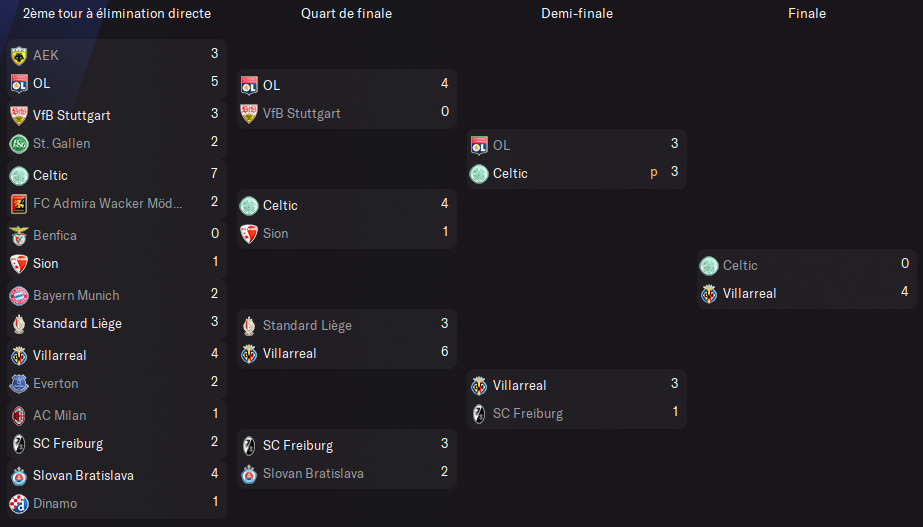Click the Bayern Munich club logo
The height and width of the screenshot is (527, 923).
19,296
